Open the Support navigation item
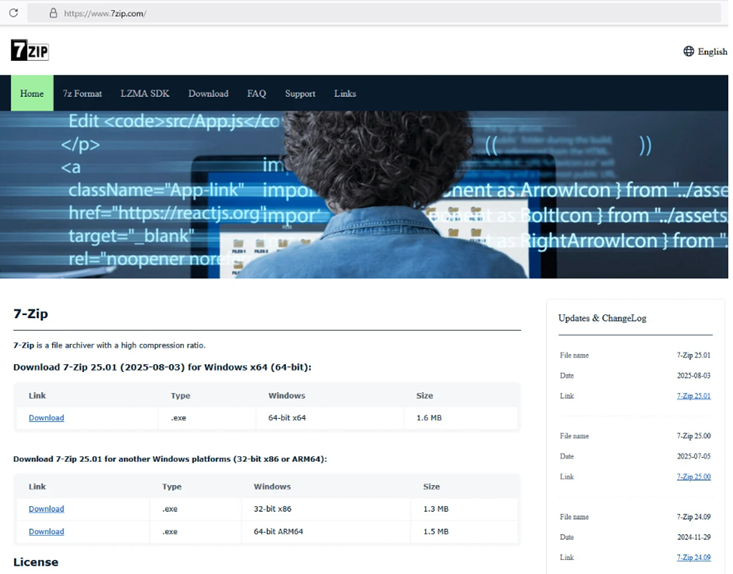 pos(300,93)
